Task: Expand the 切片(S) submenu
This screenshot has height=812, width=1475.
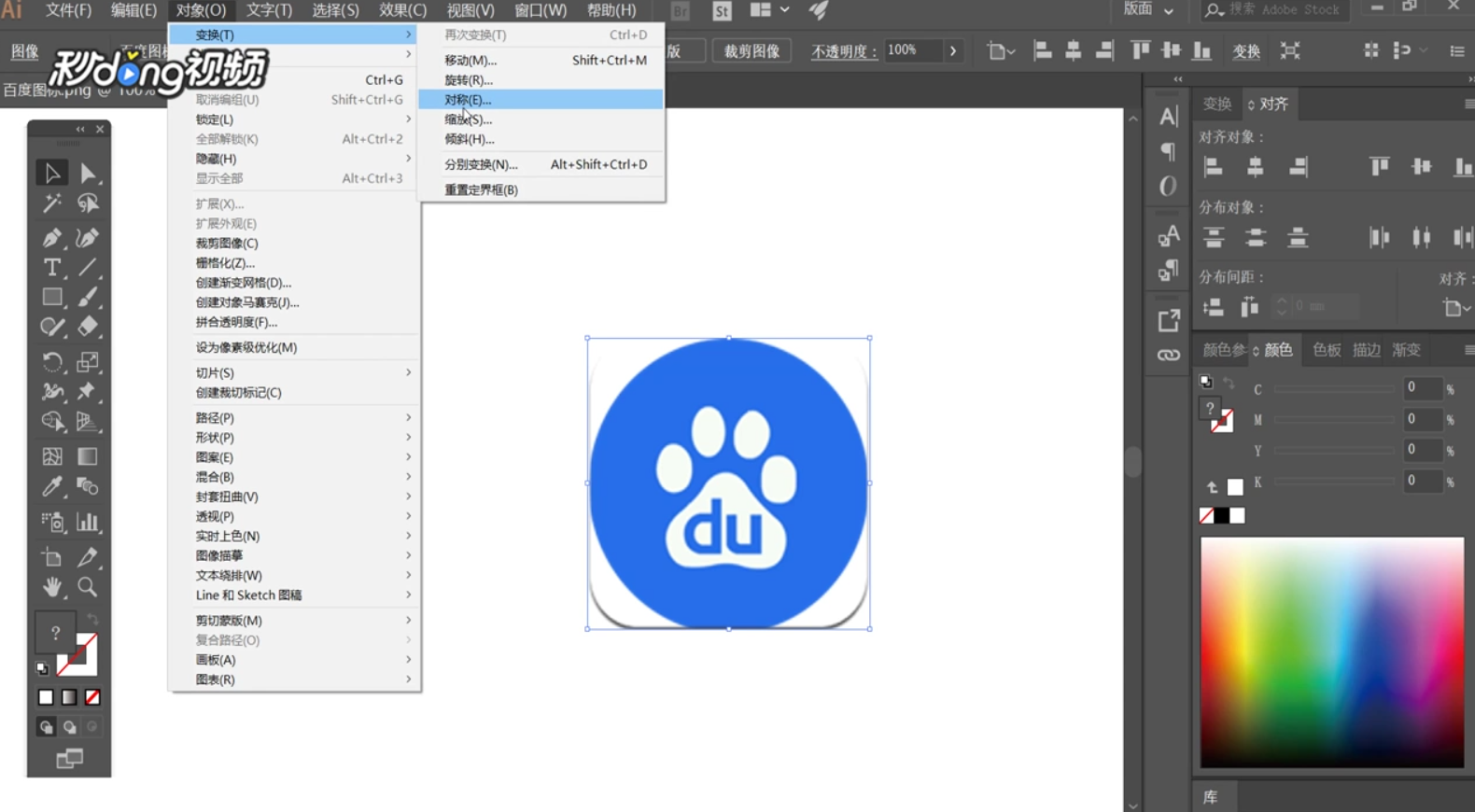Action: (294, 372)
